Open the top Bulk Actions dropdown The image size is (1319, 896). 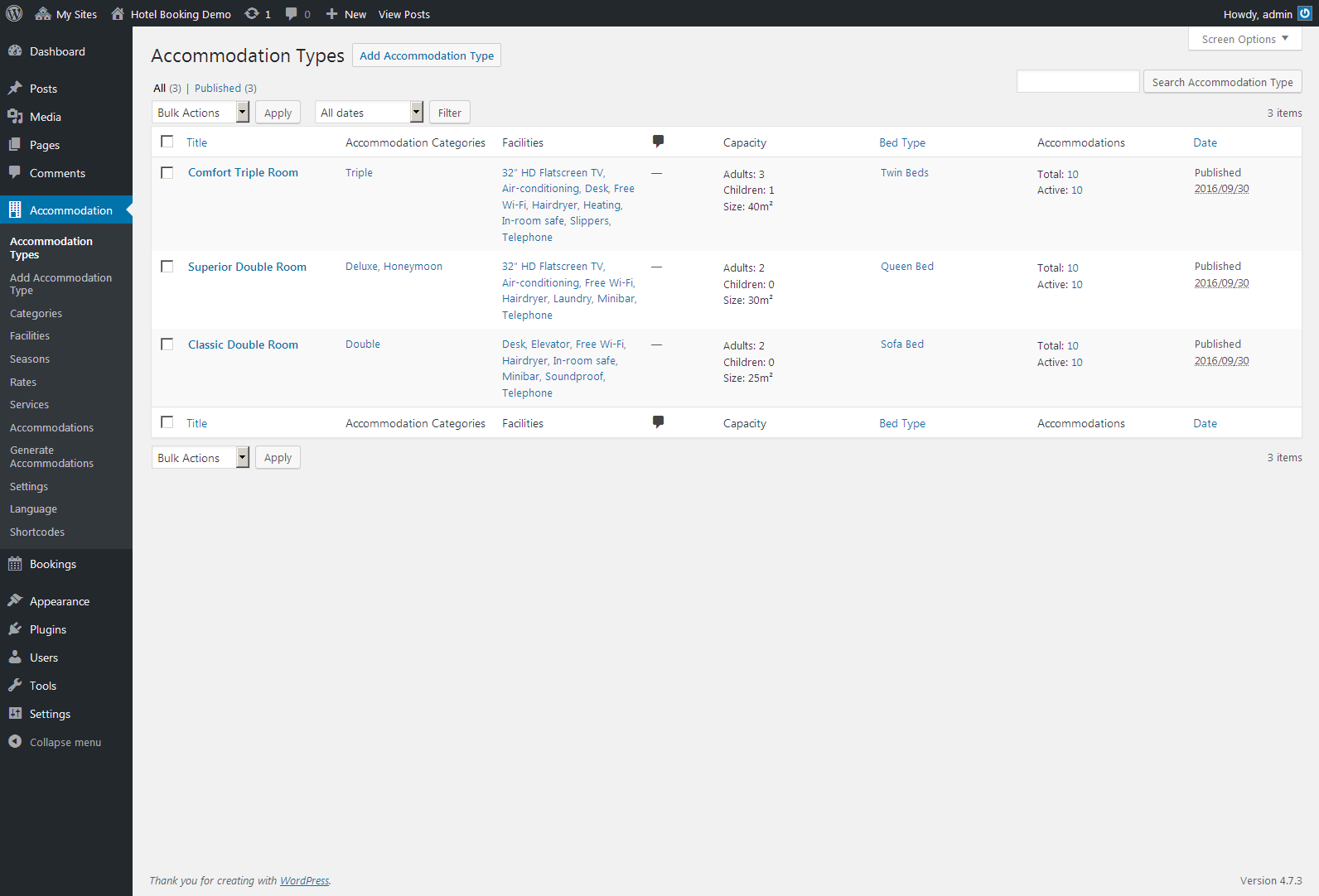pyautogui.click(x=201, y=113)
